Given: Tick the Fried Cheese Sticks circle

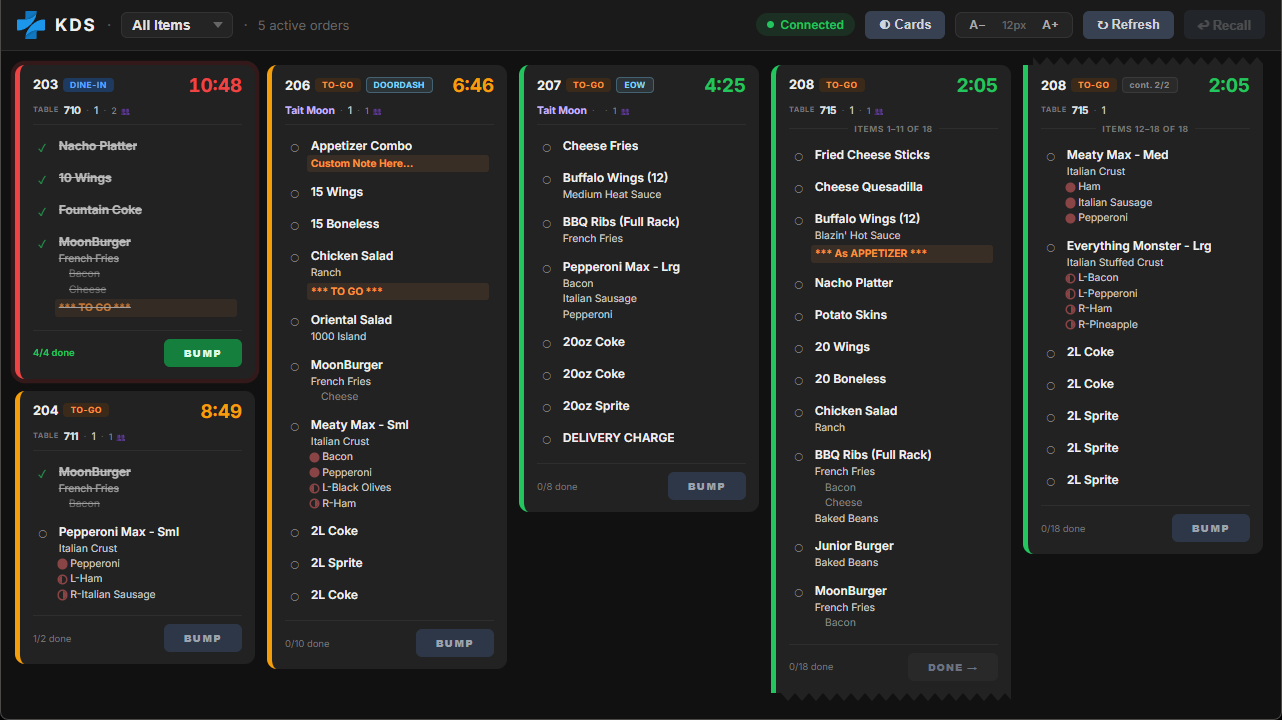Looking at the screenshot, I should [x=799, y=157].
